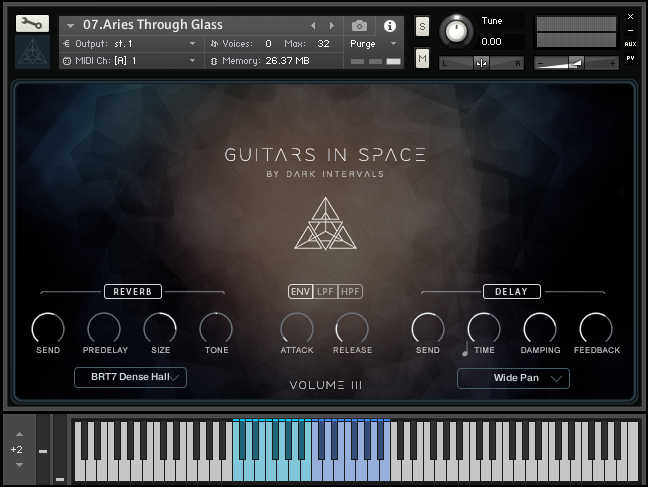The image size is (648, 487).
Task: Solo the instrument with the S button
Action: pyautogui.click(x=422, y=26)
